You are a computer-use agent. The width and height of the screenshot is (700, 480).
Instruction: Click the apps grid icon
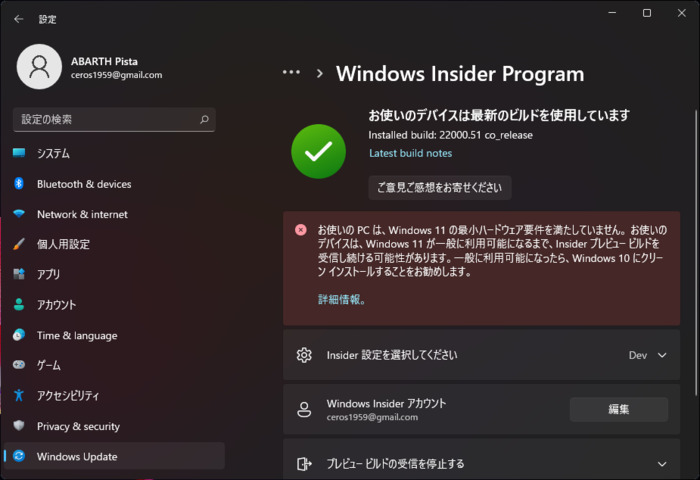(19, 274)
